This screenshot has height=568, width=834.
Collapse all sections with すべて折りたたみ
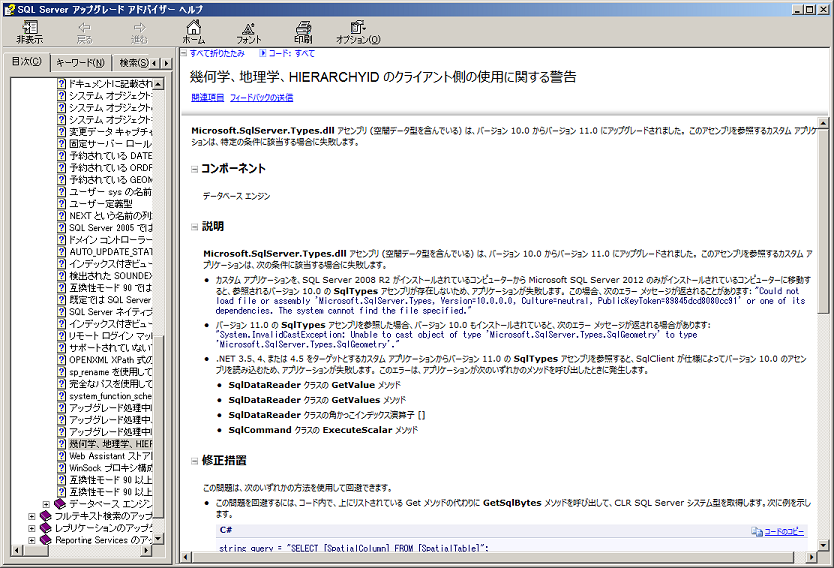pos(216,53)
